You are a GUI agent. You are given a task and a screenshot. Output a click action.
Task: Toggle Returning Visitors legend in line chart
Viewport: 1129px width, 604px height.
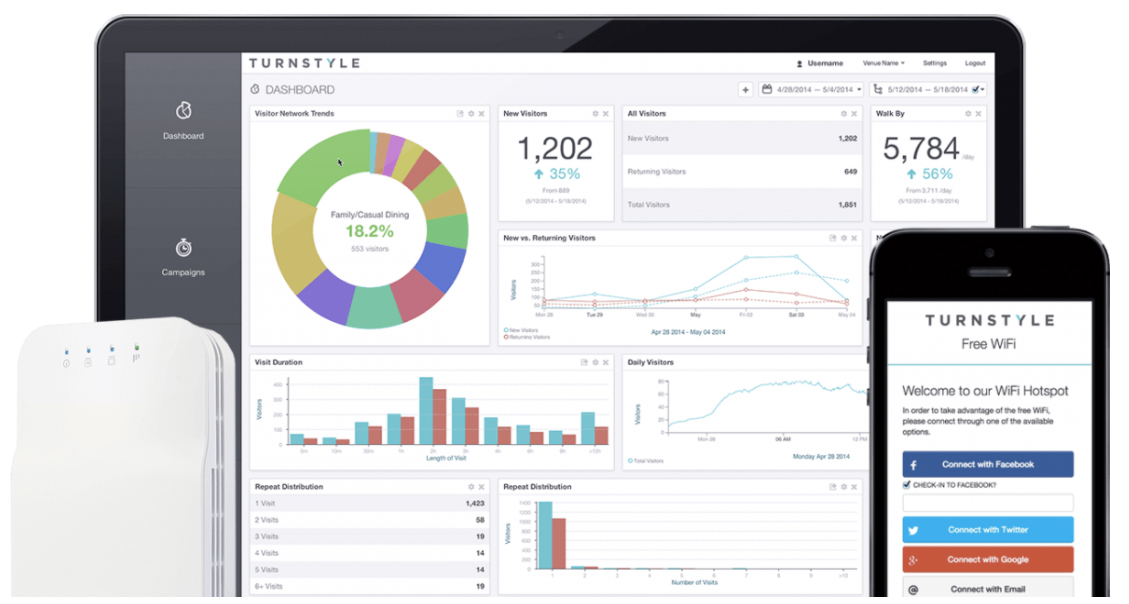point(527,337)
